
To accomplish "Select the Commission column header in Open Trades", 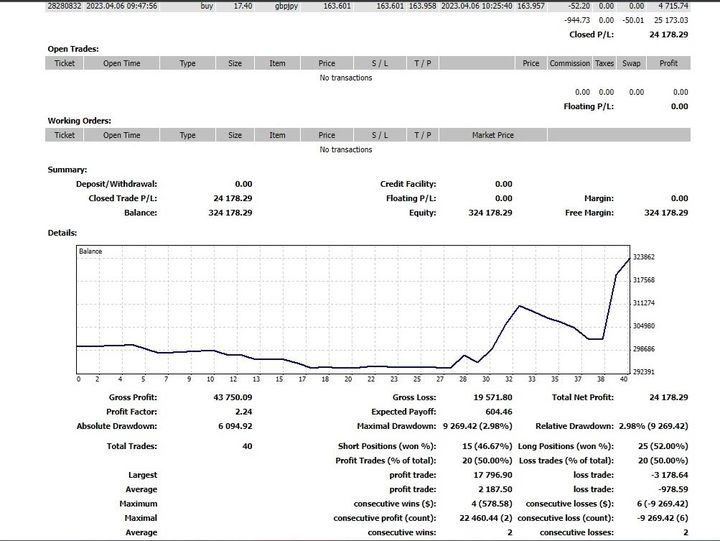I will pyautogui.click(x=569, y=63).
